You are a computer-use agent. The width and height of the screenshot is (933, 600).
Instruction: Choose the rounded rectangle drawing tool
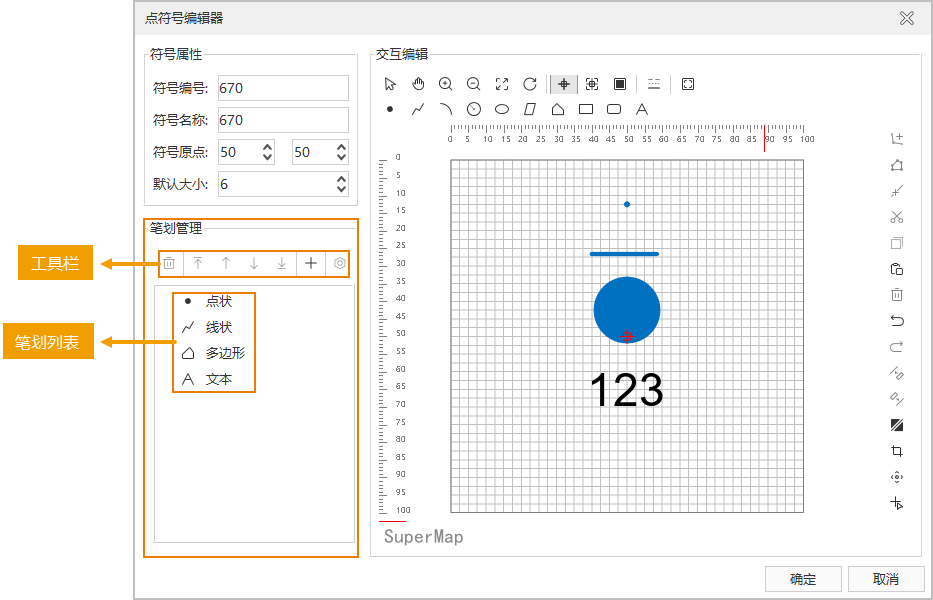(x=614, y=109)
